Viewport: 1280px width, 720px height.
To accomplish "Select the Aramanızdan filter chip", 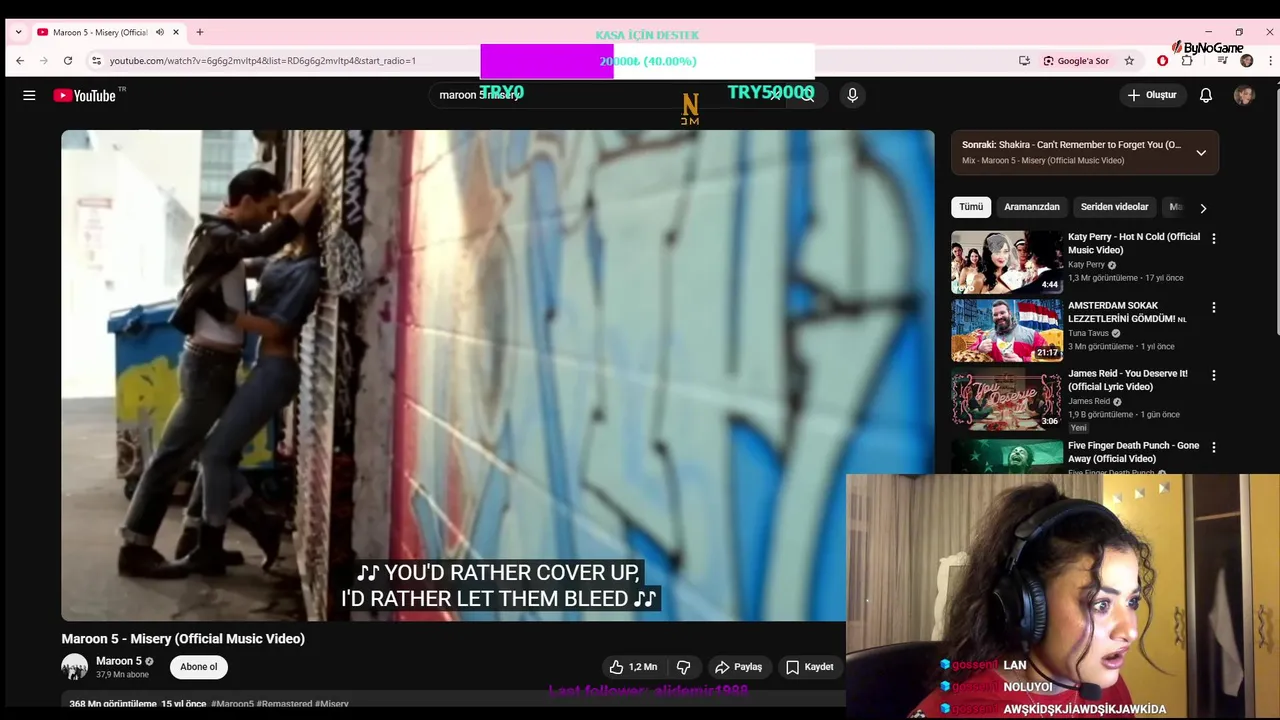I will coord(1031,207).
